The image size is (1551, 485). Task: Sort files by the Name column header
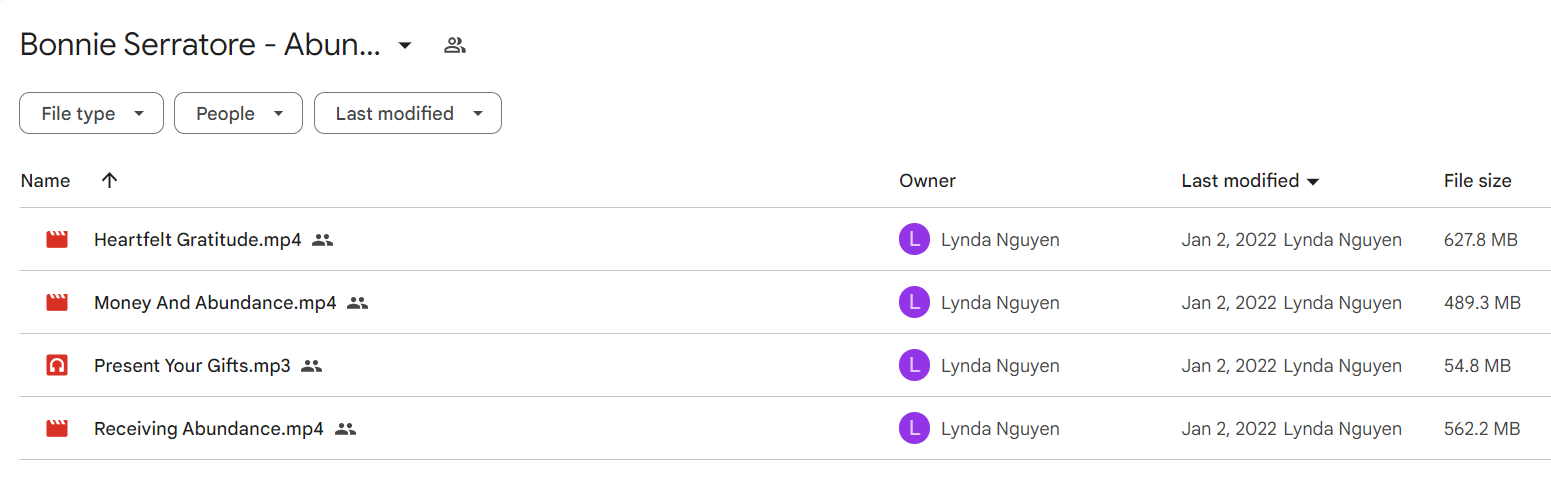click(x=45, y=181)
